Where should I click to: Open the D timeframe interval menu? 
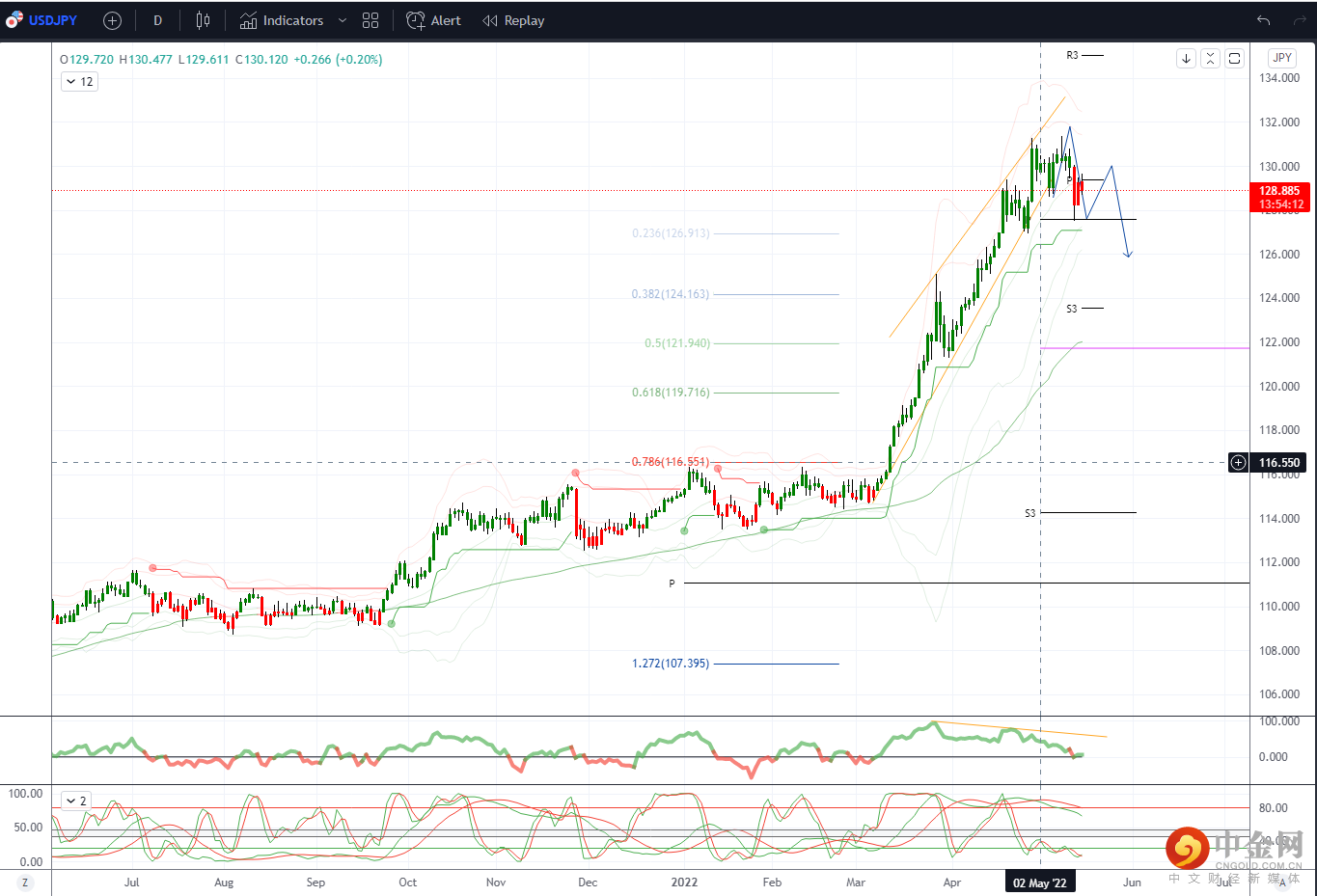(x=157, y=20)
